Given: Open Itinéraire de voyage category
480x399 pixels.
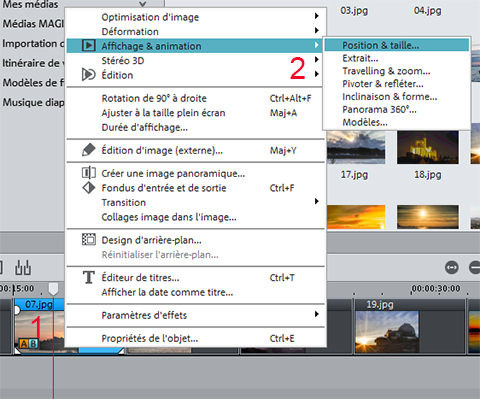Looking at the screenshot, I should (33, 63).
